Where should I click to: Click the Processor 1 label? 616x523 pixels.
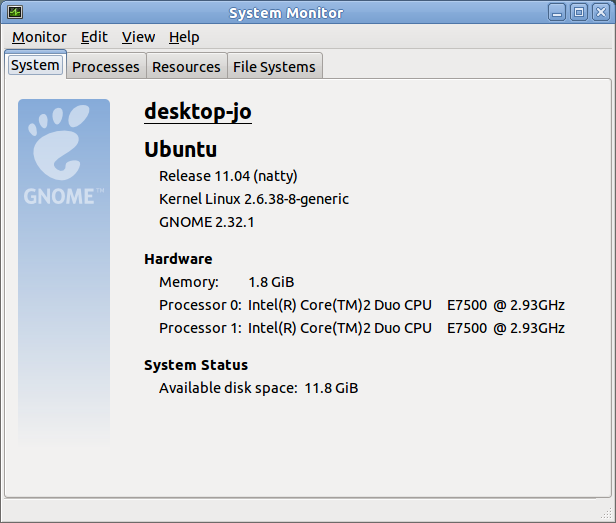coord(200,328)
